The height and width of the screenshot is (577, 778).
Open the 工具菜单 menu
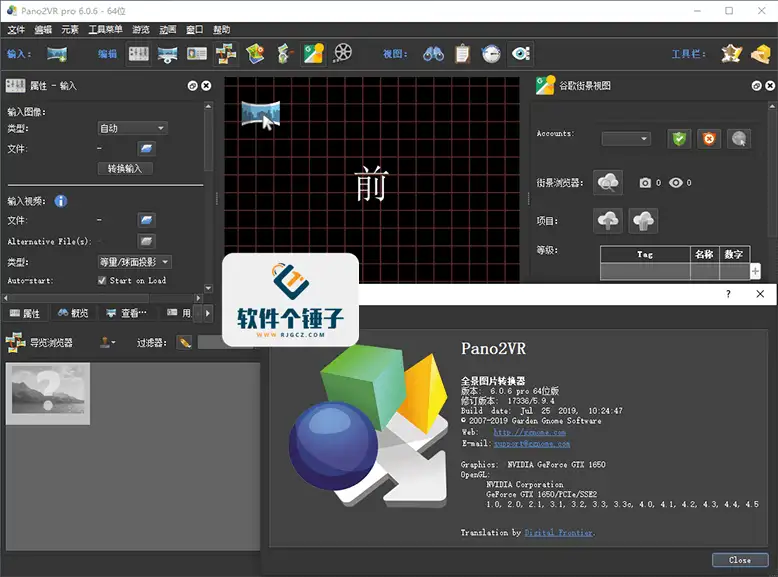[x=105, y=30]
